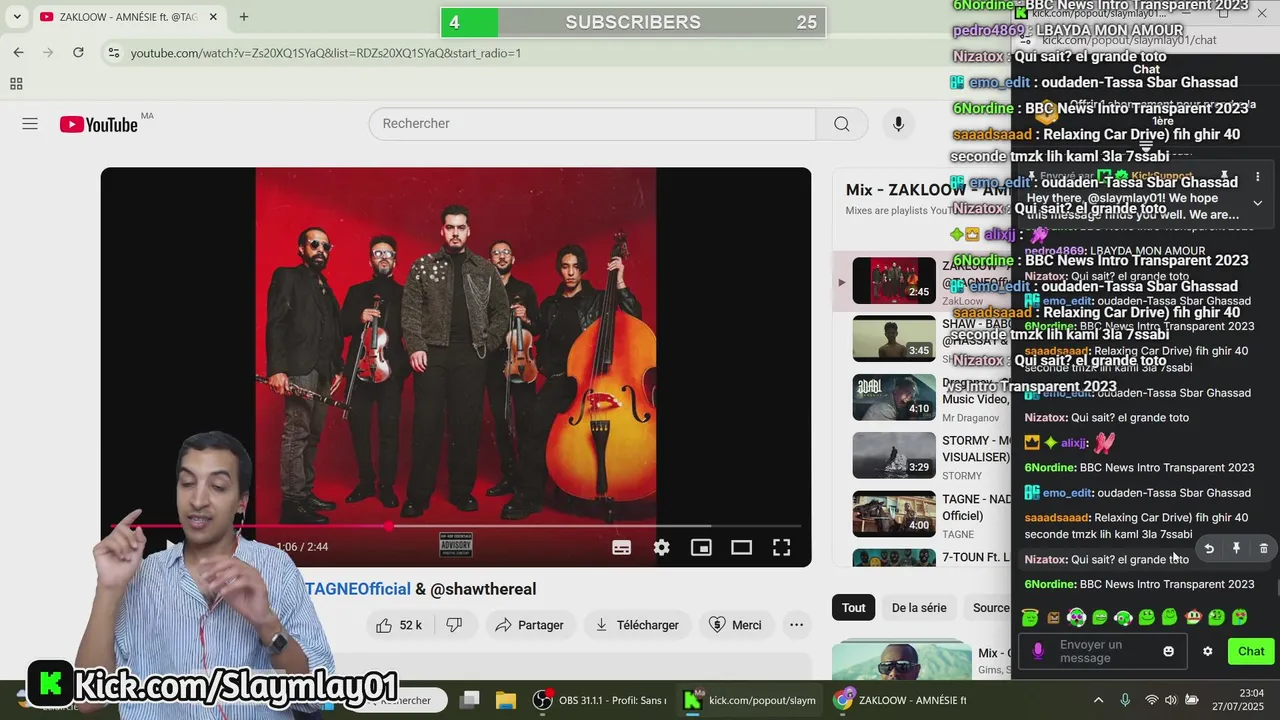The width and height of the screenshot is (1280, 720).
Task: Open the File Explorer taskbar icon
Action: click(505, 700)
